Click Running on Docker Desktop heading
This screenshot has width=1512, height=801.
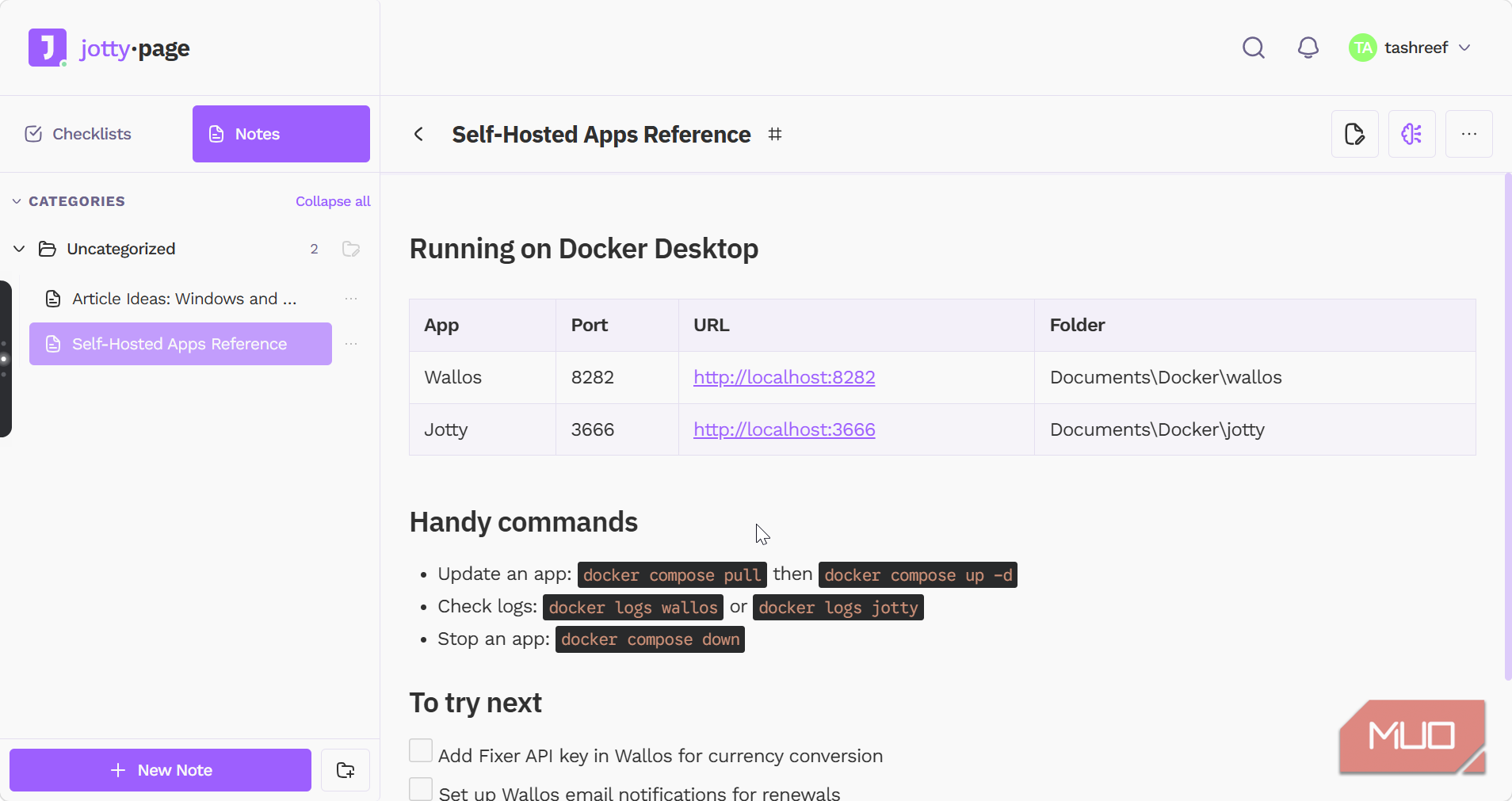(584, 249)
